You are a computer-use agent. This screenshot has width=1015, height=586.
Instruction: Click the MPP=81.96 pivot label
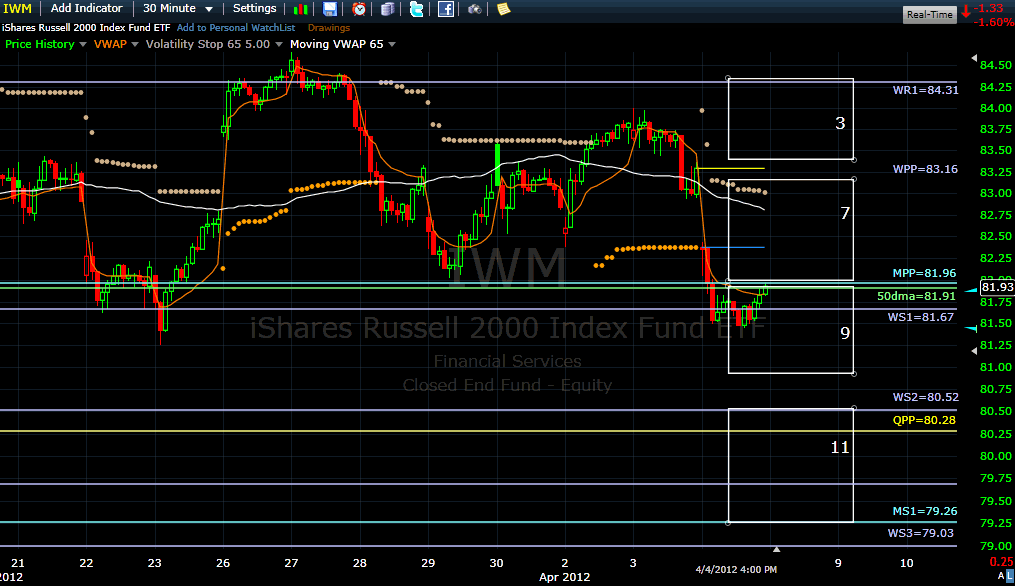pos(924,273)
